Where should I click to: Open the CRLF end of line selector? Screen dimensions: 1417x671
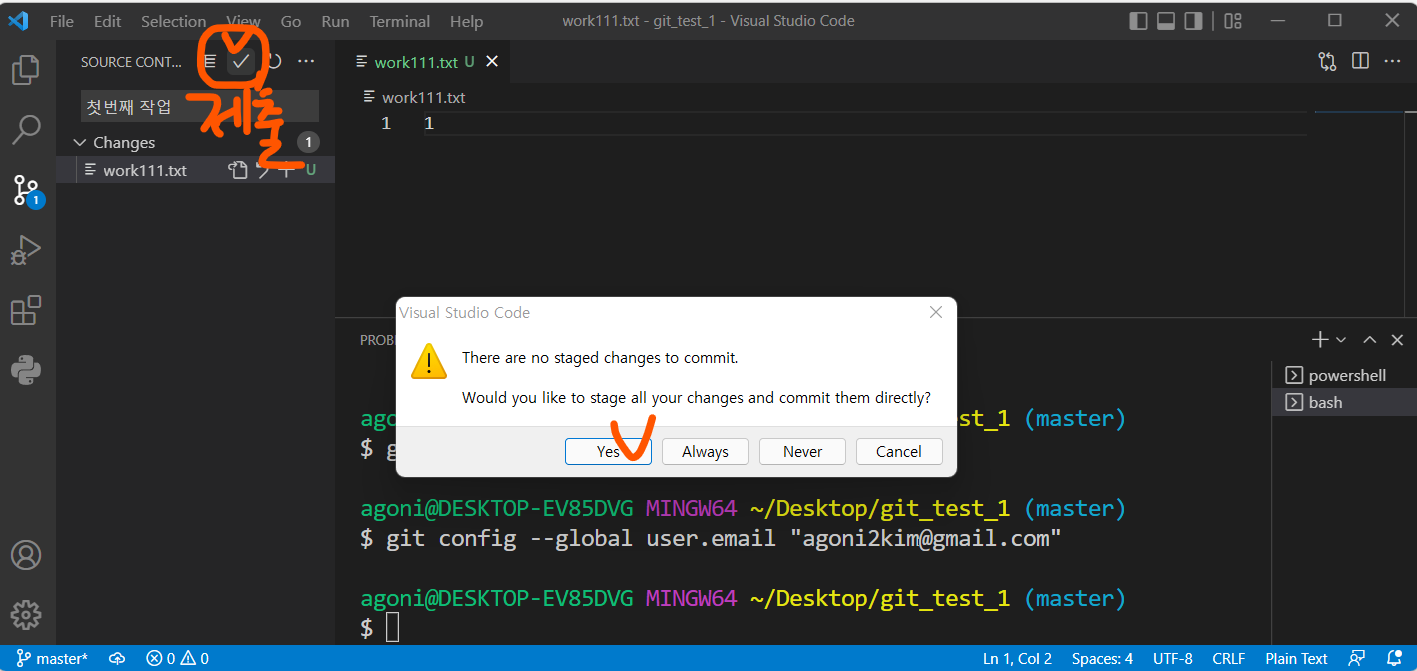[1228, 658]
